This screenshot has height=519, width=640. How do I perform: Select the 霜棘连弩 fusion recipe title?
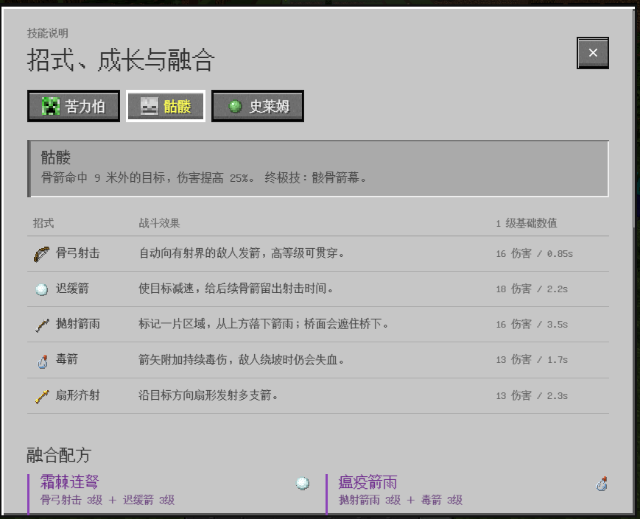pyautogui.click(x=69, y=482)
